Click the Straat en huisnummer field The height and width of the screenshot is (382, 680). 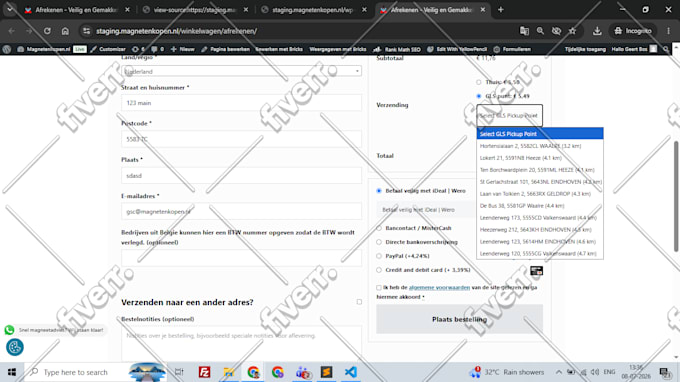(x=242, y=103)
